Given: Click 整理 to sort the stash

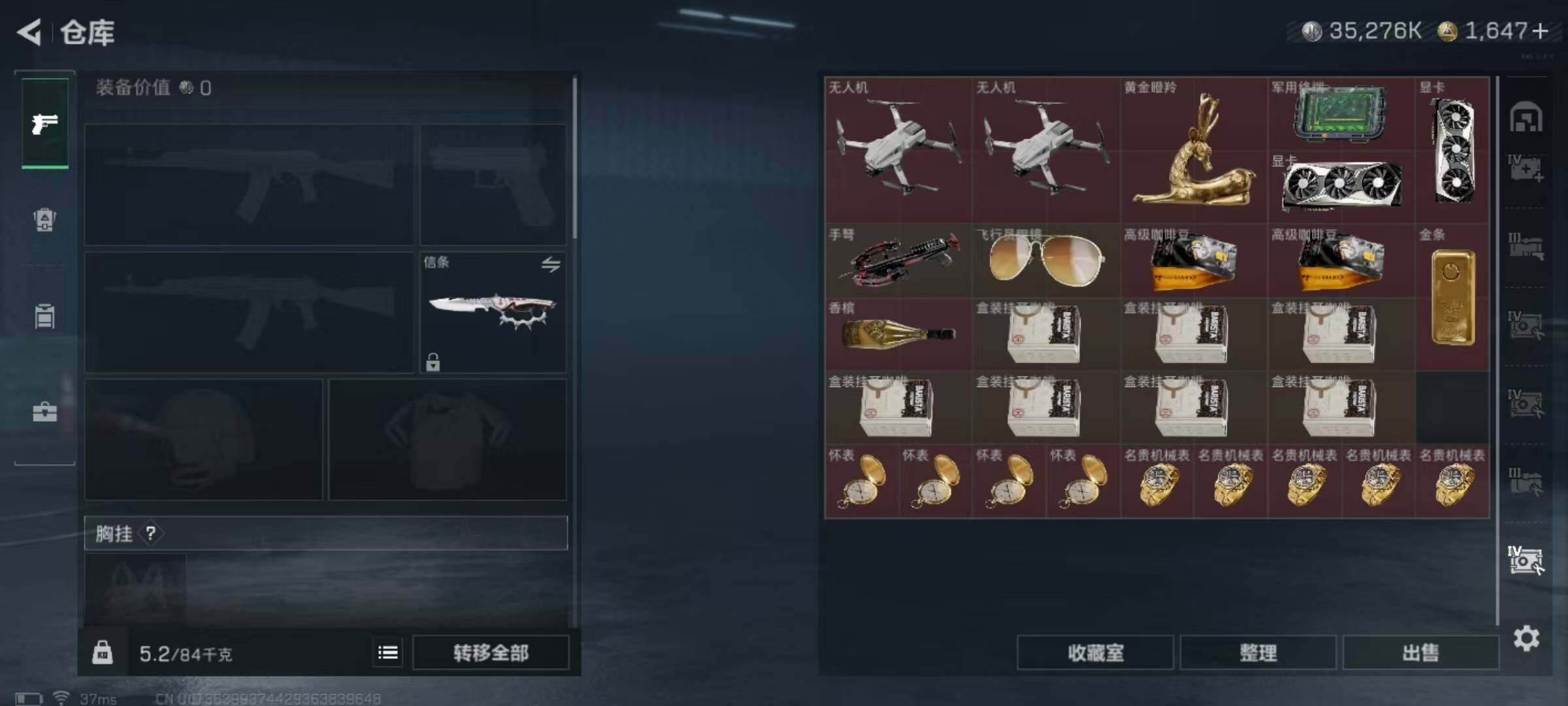Looking at the screenshot, I should [1258, 652].
